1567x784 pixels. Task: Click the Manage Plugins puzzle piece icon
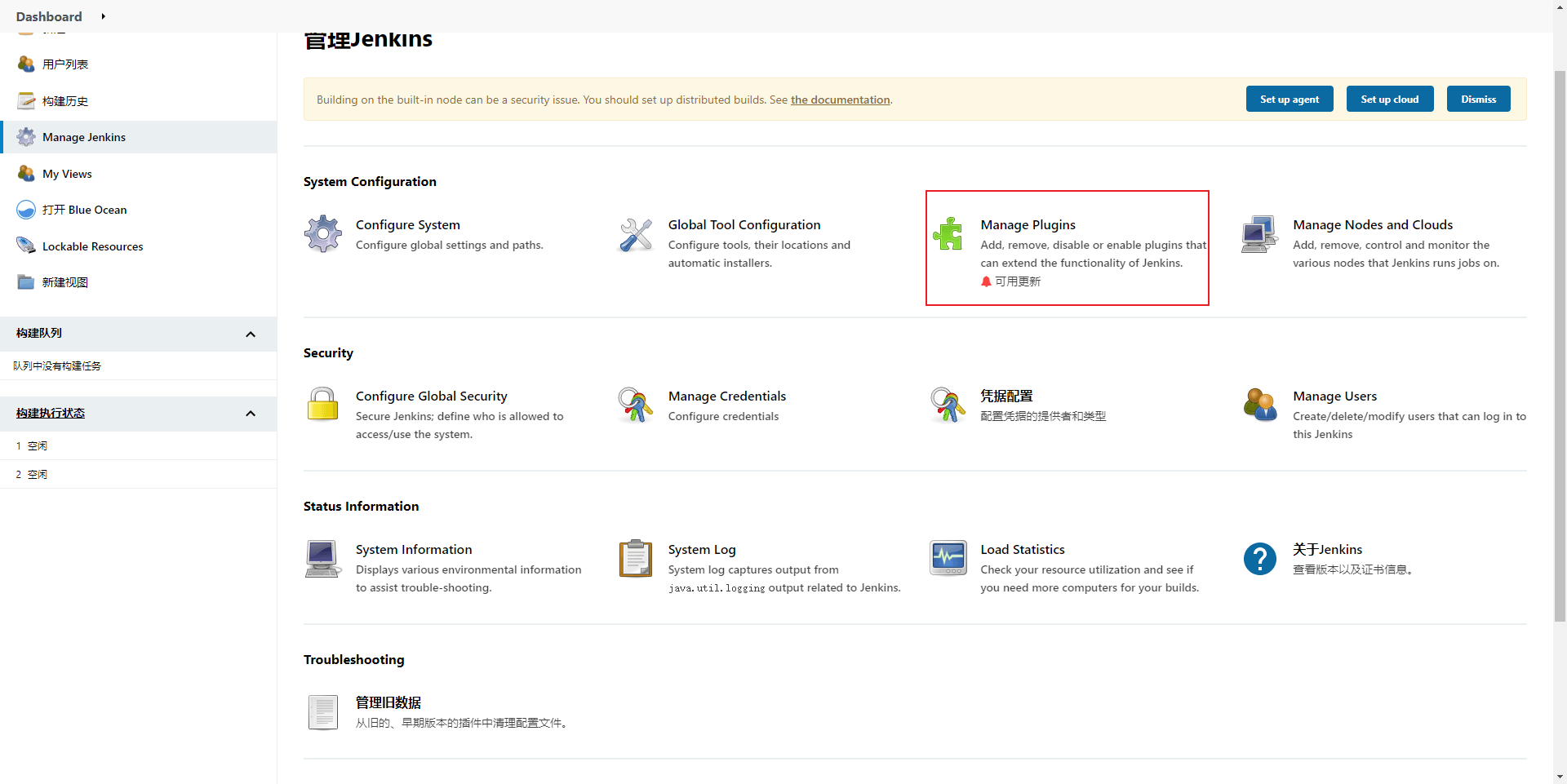tap(948, 234)
